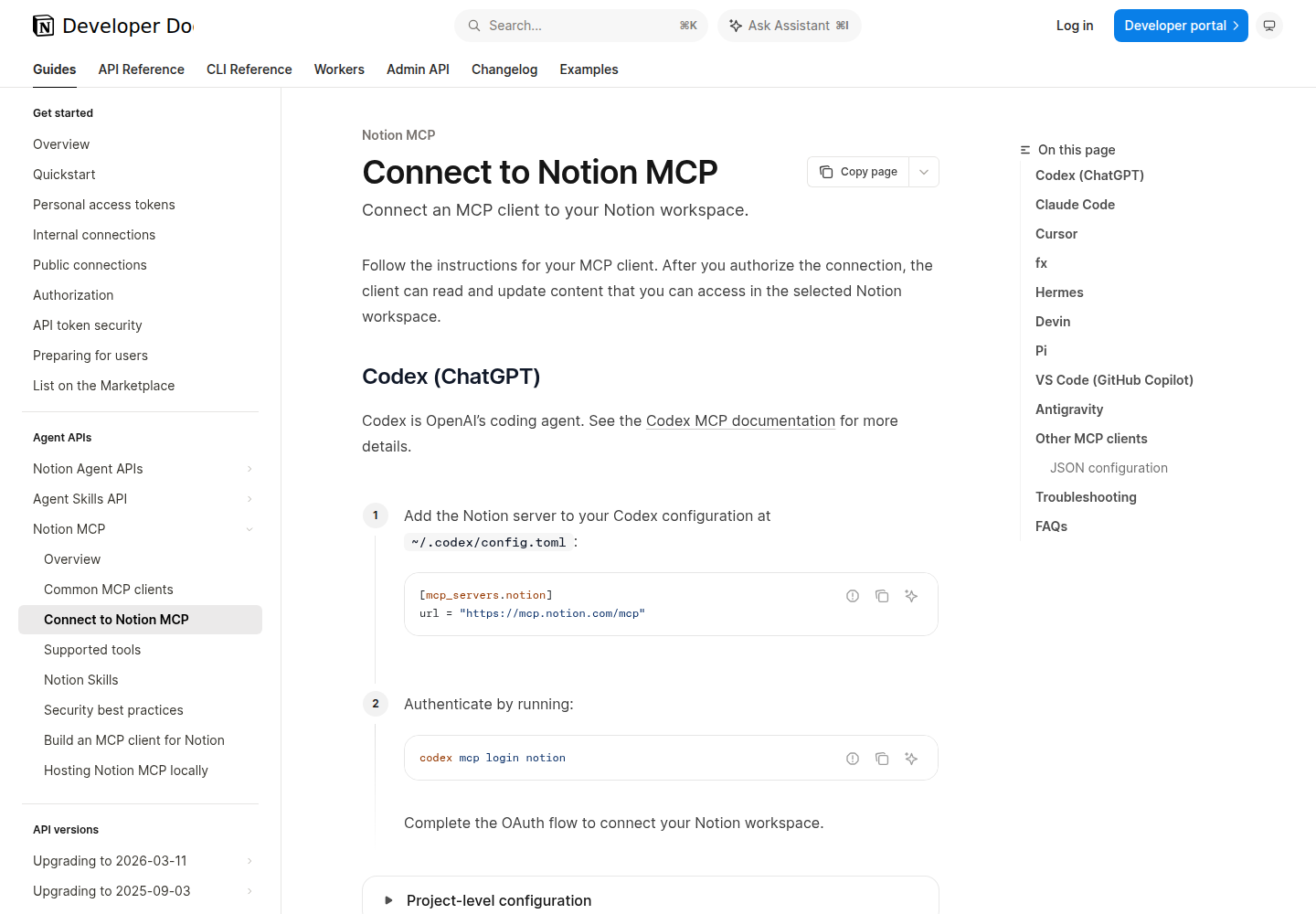The image size is (1316, 914).
Task: Jump to the Troubleshooting section
Action: [x=1086, y=497]
